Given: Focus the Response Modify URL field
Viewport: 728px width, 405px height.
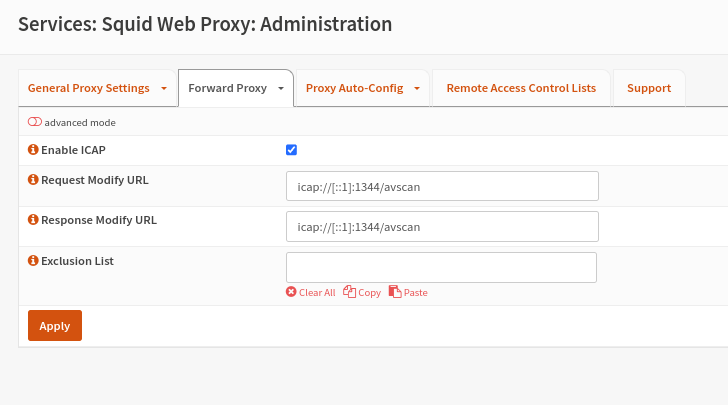Looking at the screenshot, I should click(x=442, y=227).
